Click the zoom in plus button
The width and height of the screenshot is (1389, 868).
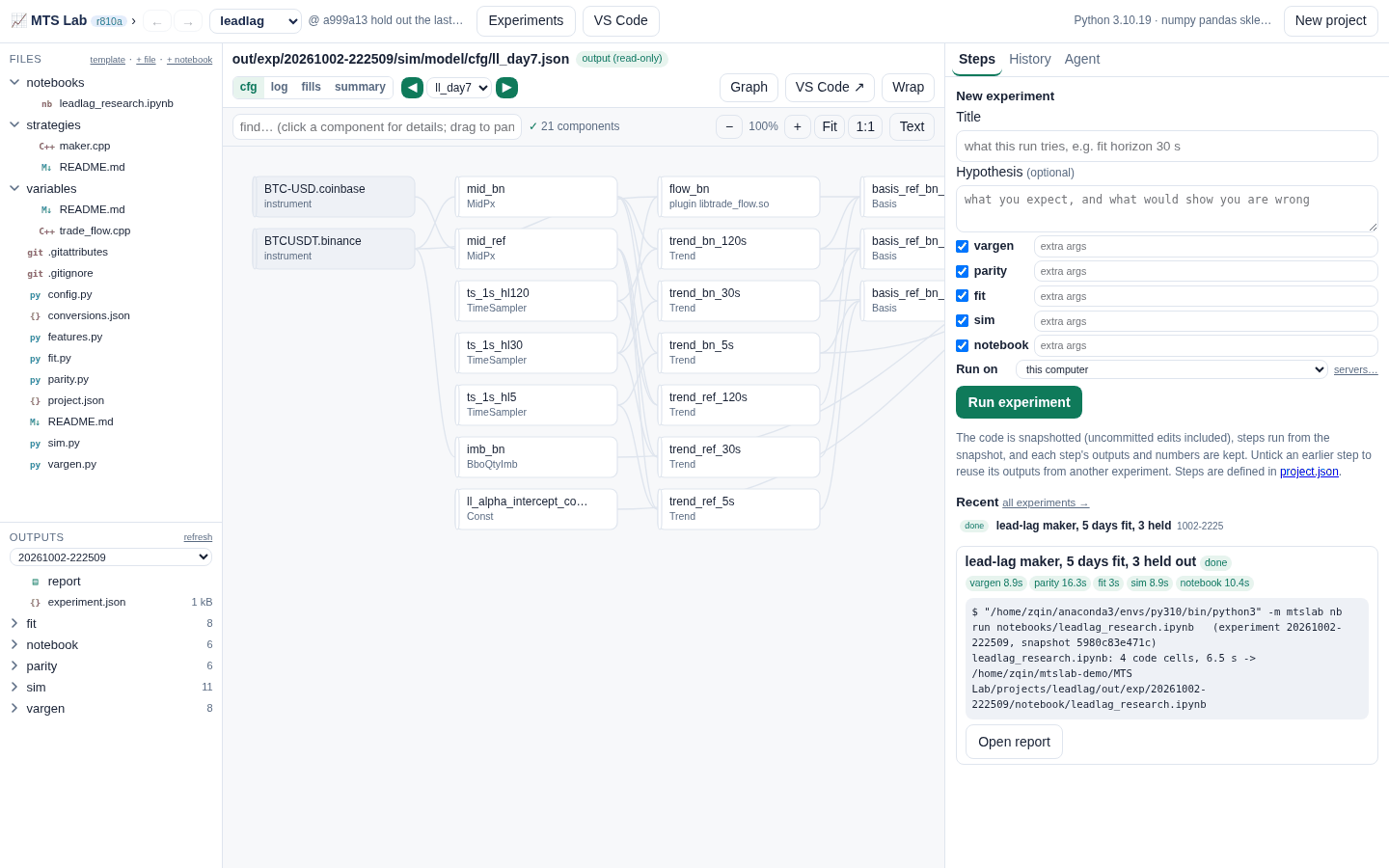click(x=798, y=126)
